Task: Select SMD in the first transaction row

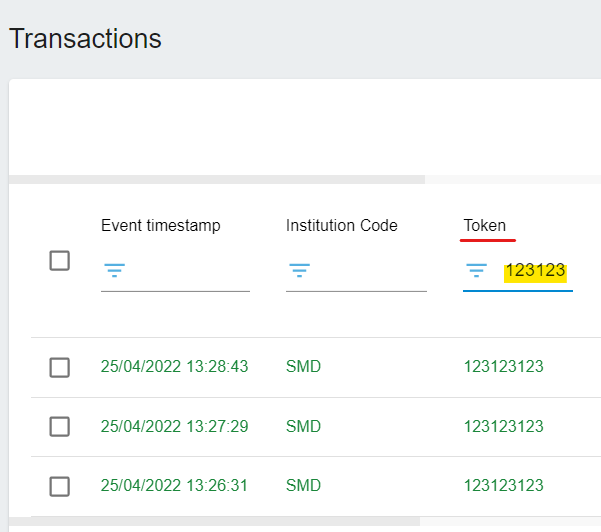Action: point(303,366)
